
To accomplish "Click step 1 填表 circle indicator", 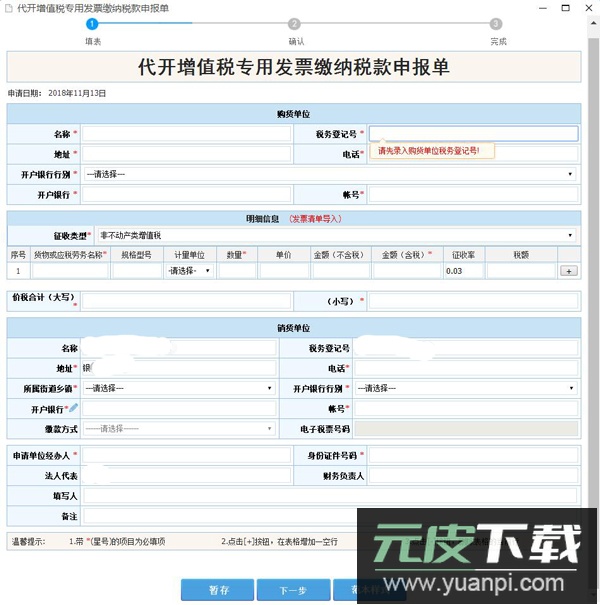I will (93, 24).
